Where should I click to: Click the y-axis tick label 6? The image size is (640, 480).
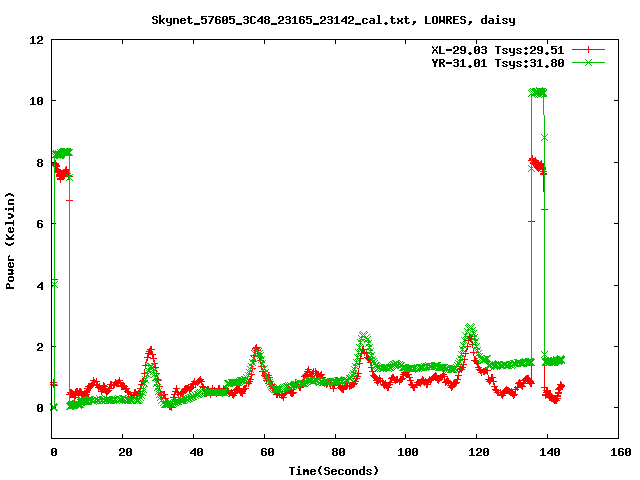coord(40,224)
